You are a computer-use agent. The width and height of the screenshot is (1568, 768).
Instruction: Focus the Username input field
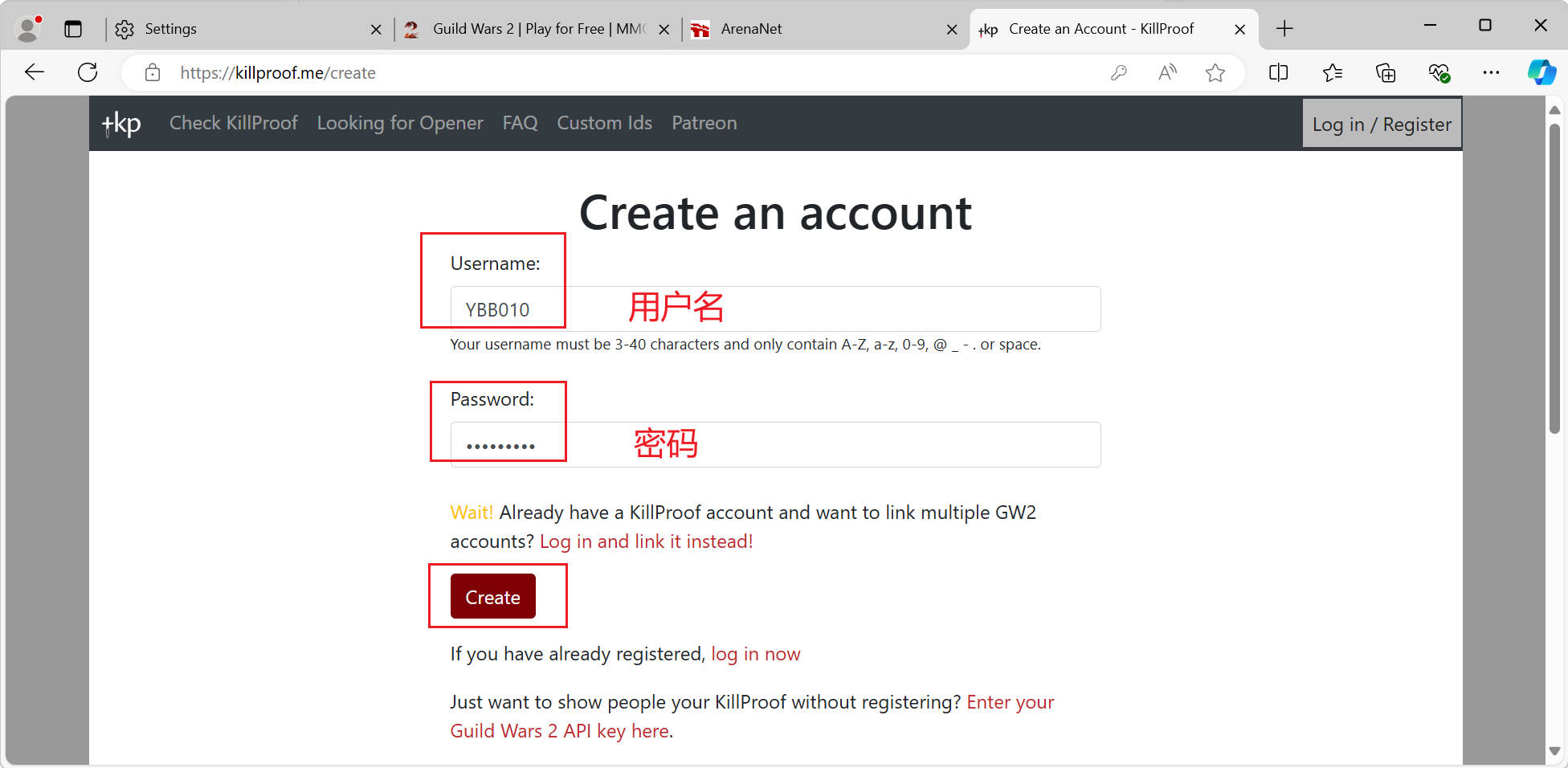775,309
